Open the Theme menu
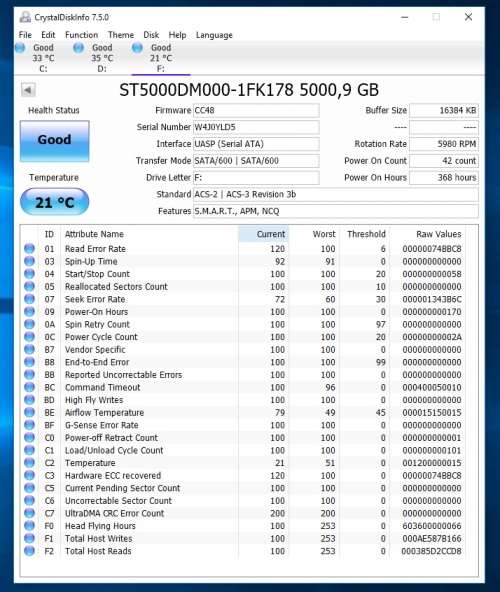 [x=121, y=35]
